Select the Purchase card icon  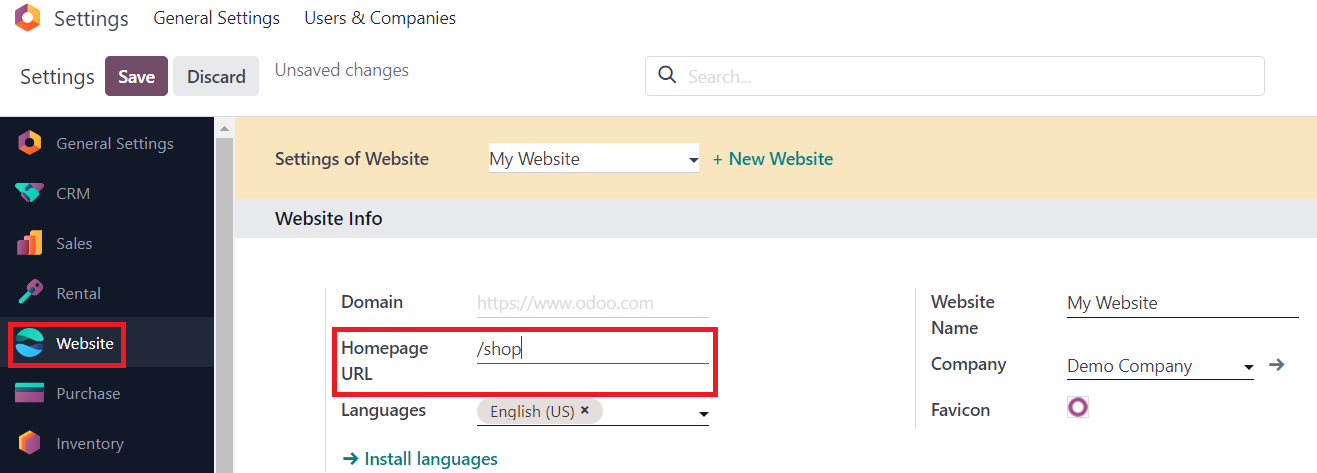(x=29, y=393)
